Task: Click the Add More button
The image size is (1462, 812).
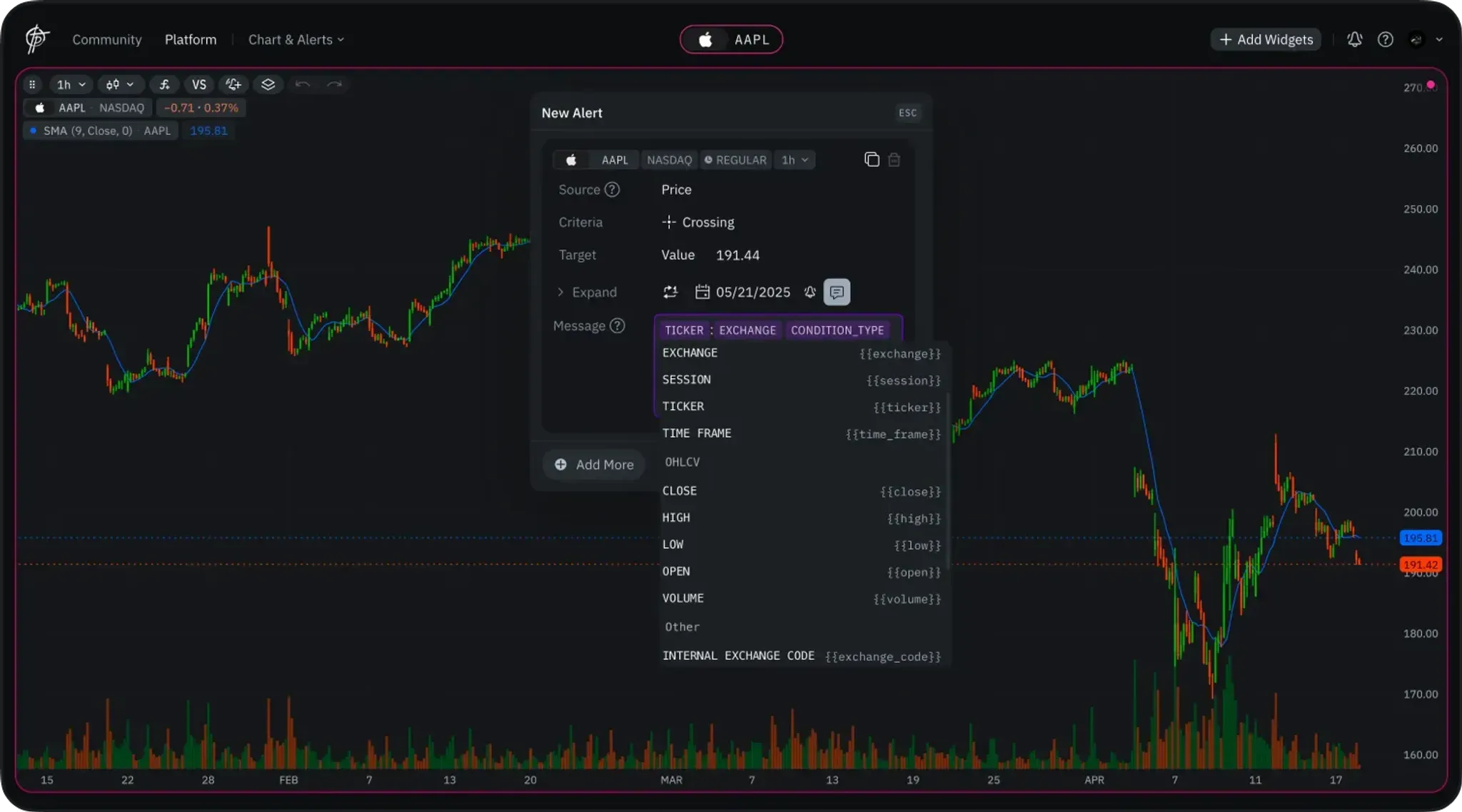Action: (x=594, y=465)
